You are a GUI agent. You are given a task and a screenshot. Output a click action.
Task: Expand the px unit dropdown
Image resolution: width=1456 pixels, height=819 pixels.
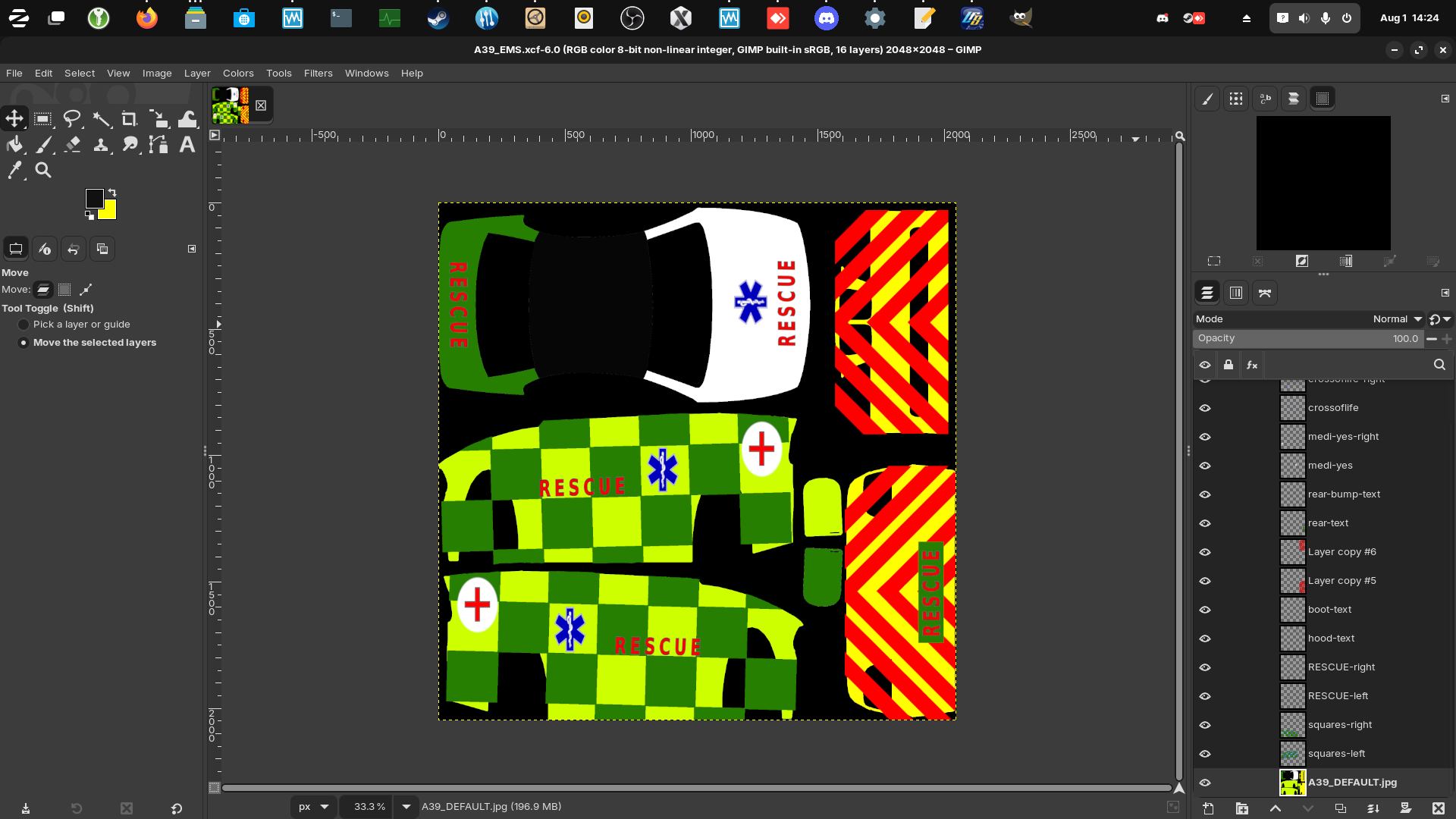point(325,807)
